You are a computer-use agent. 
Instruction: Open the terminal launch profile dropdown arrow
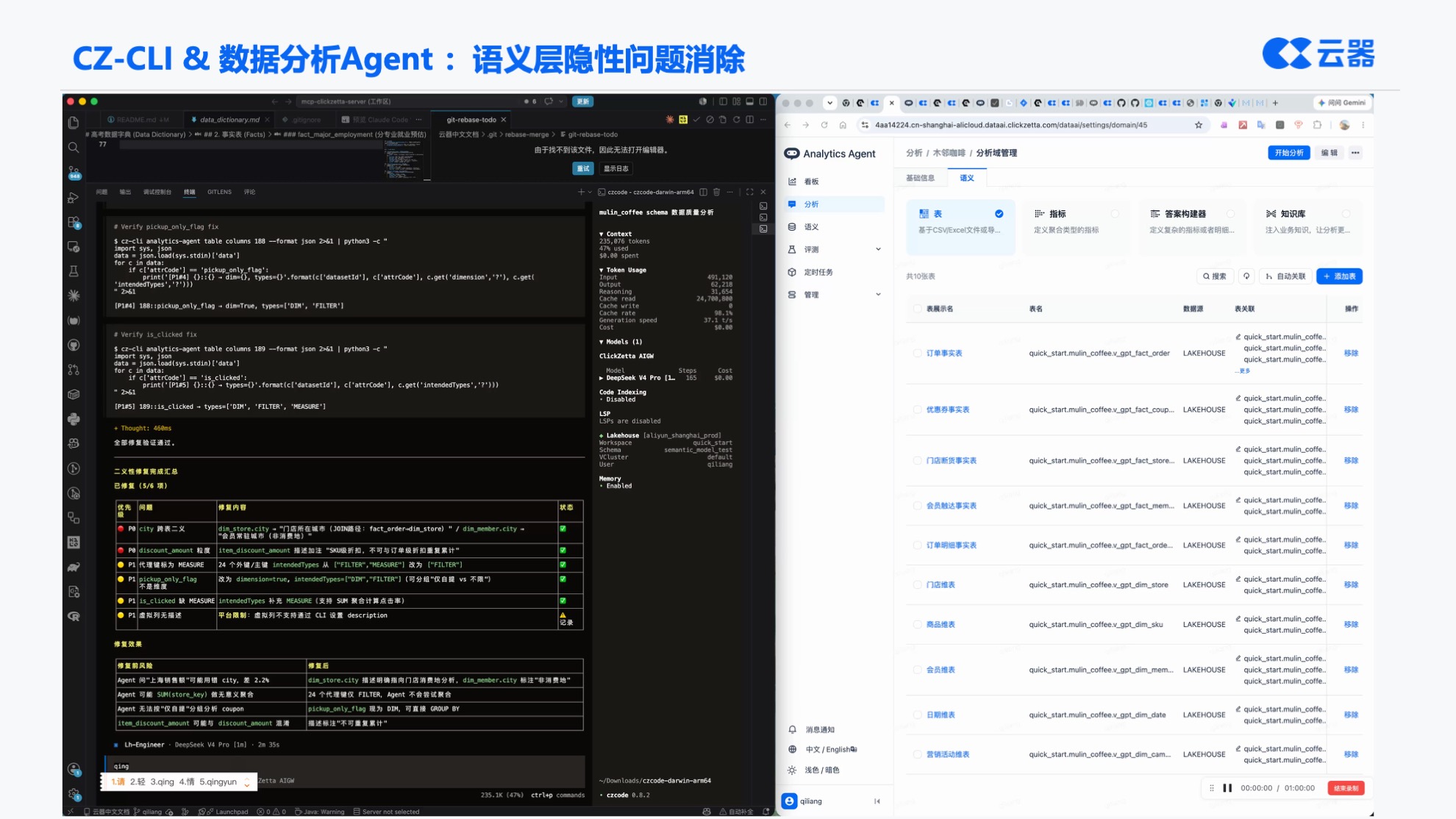point(590,192)
